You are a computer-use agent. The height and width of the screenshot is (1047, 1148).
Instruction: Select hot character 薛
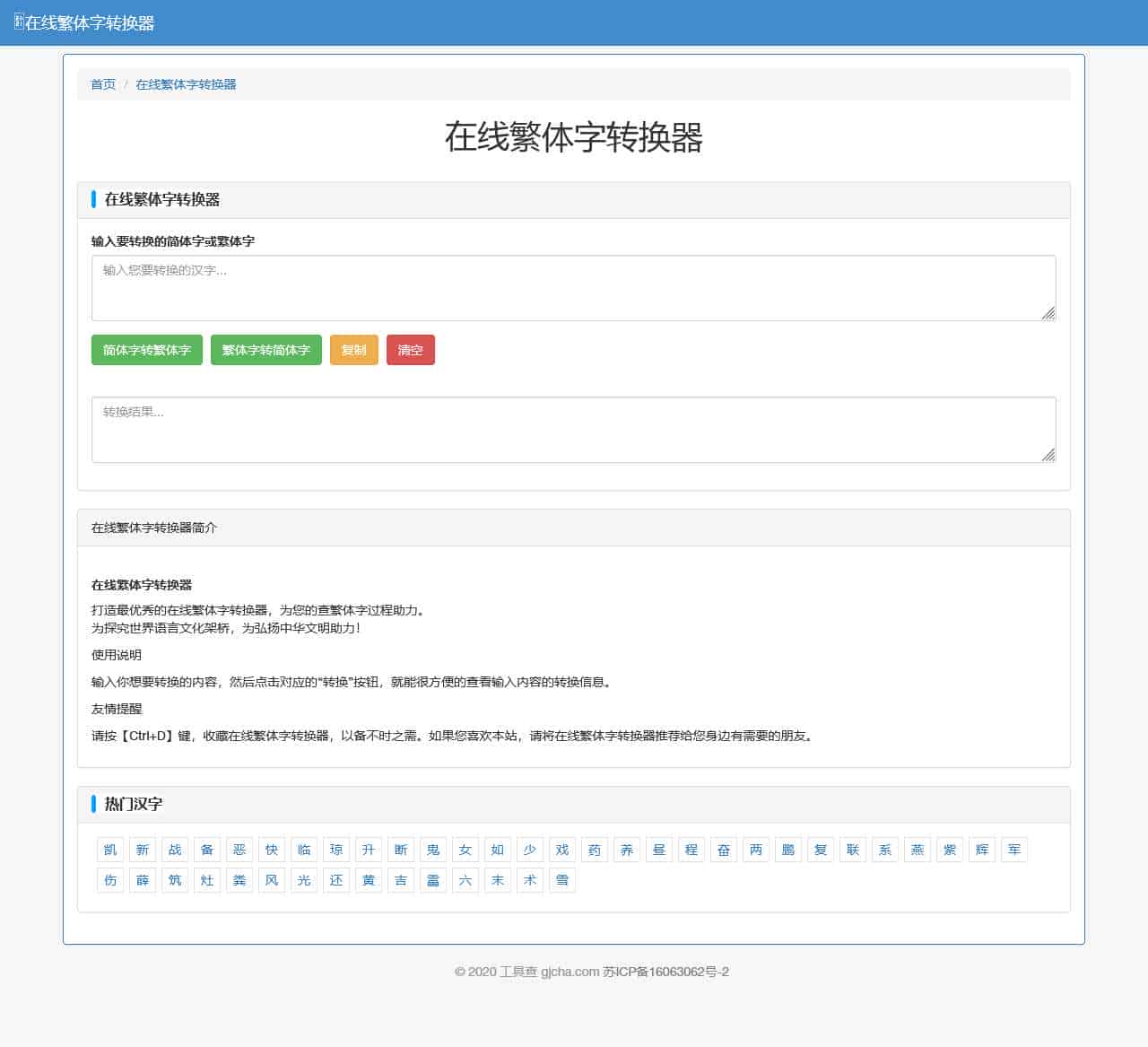143,880
